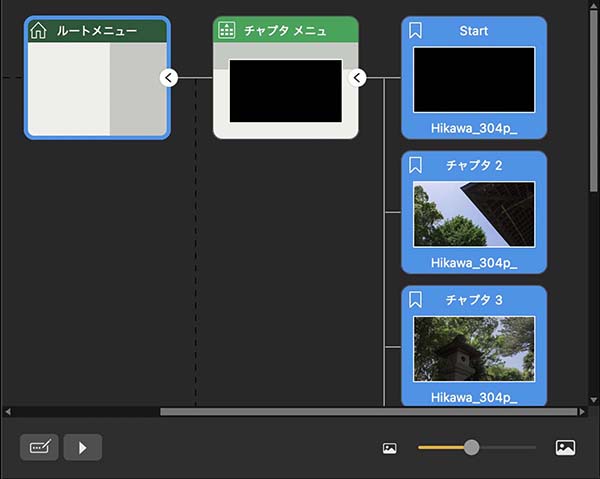Click the bookmark icon on the Start node
Viewport: 600px width, 479px height.
point(416,30)
